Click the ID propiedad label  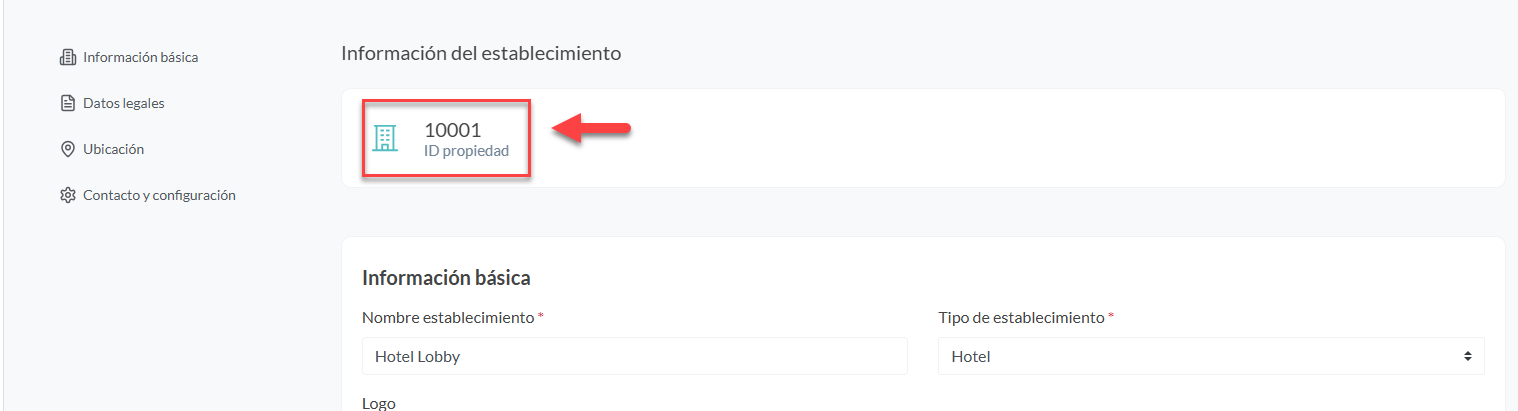pos(466,151)
